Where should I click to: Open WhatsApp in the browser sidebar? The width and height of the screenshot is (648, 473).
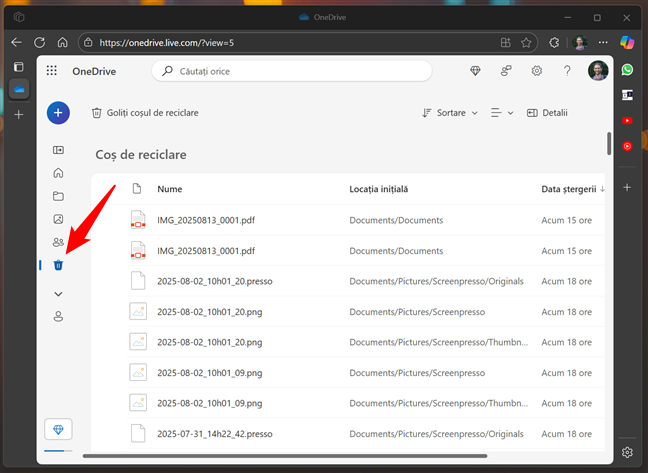(627, 69)
